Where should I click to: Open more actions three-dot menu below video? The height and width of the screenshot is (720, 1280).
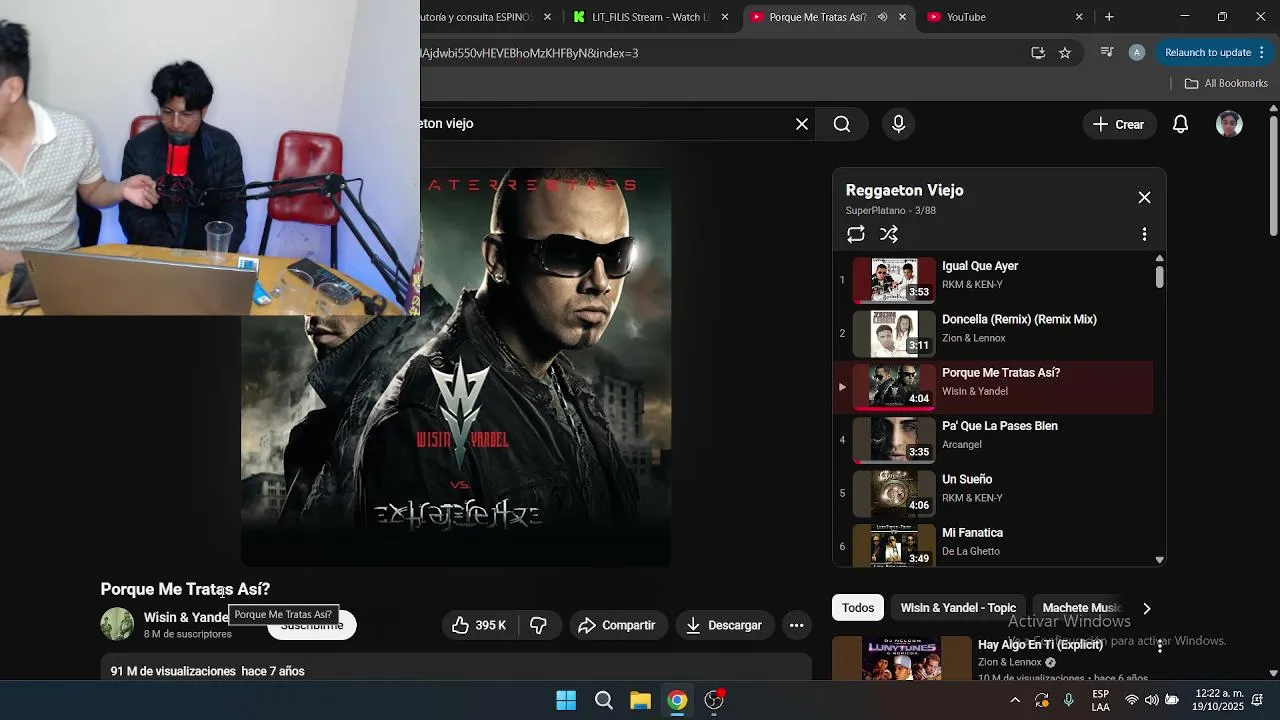point(797,625)
